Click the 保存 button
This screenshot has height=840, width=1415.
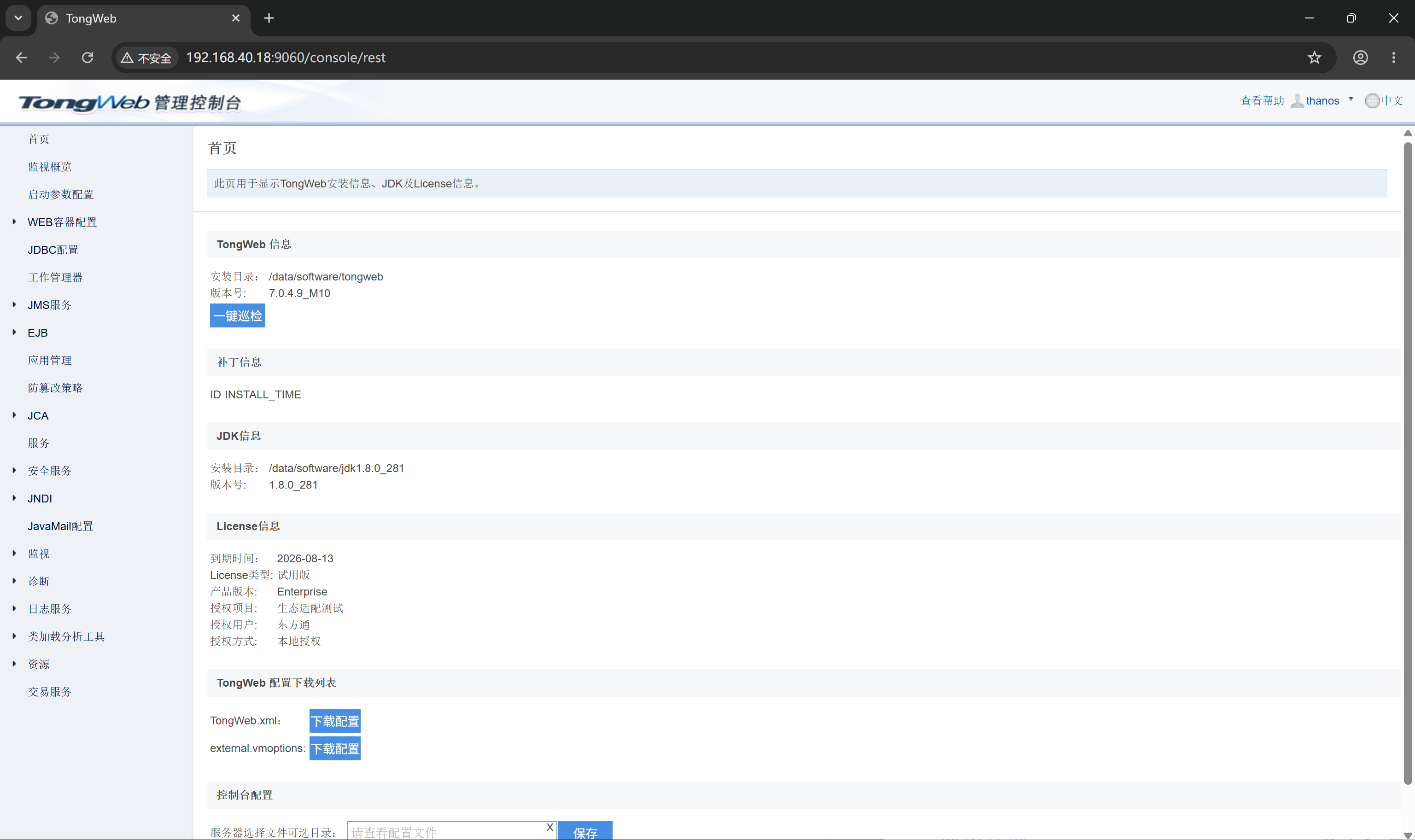click(x=585, y=831)
